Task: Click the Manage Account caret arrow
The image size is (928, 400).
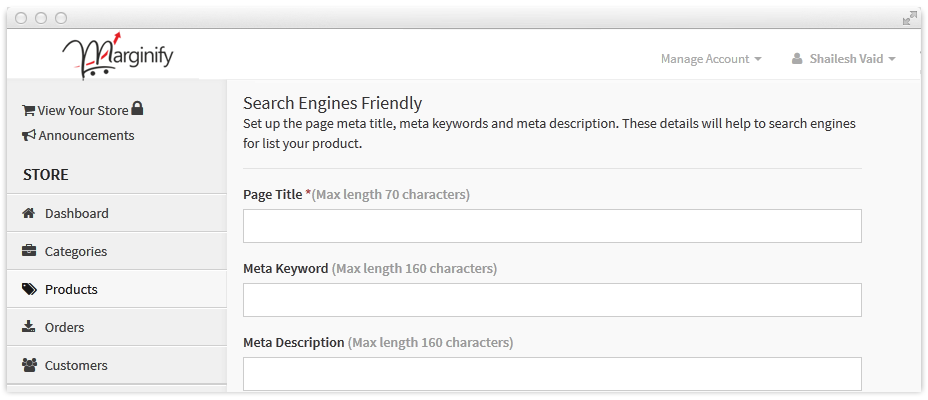Action: pyautogui.click(x=758, y=59)
